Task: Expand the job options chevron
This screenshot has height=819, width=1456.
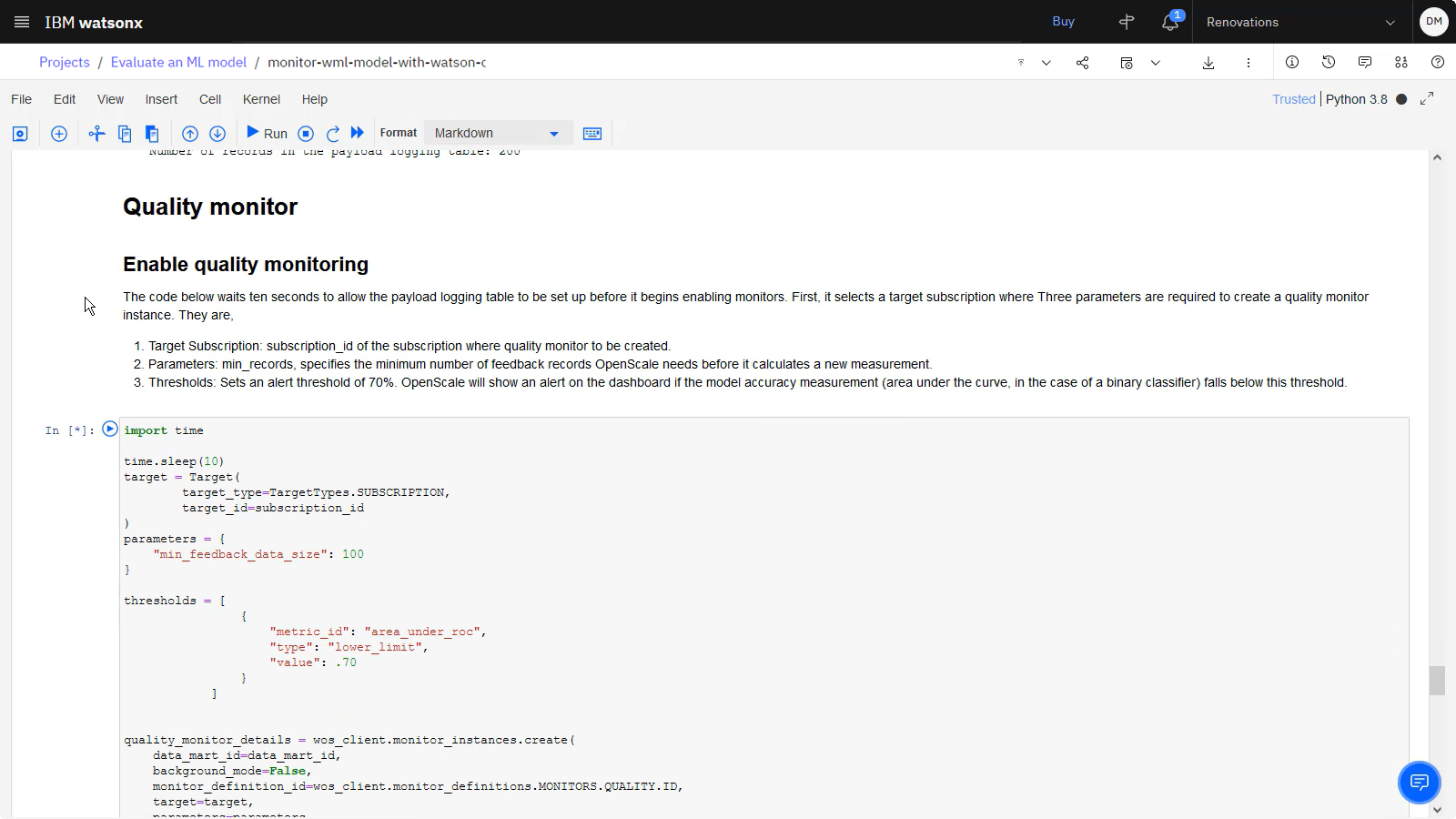Action: pos(1156,63)
